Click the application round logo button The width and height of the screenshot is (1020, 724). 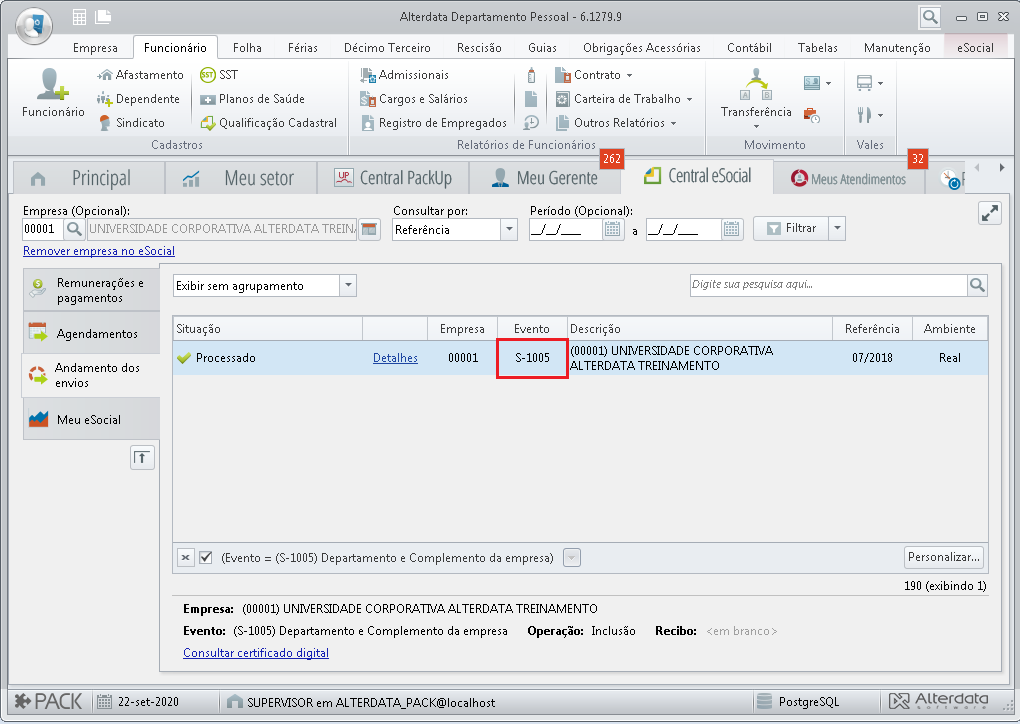point(34,26)
